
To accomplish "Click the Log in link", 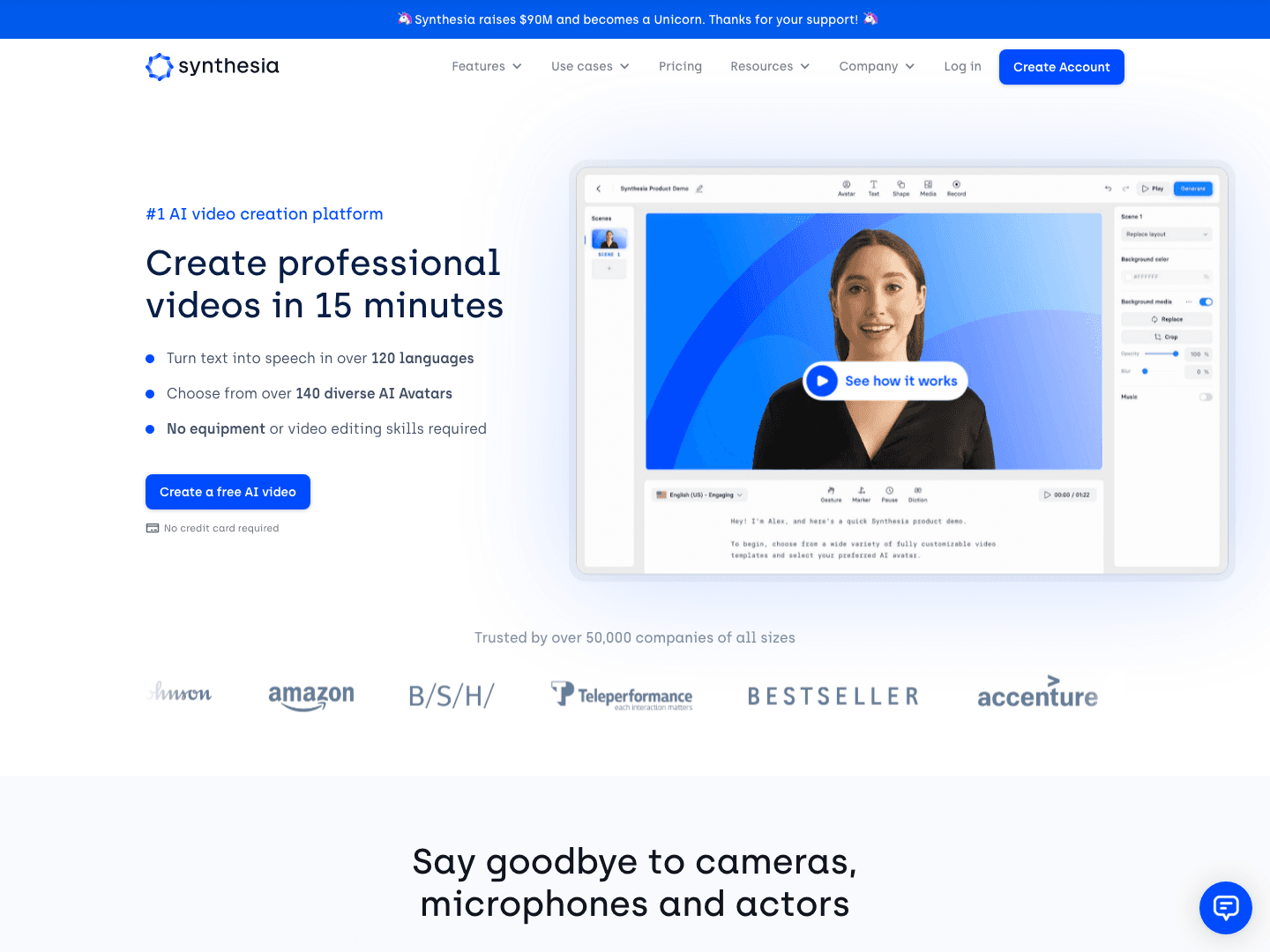I will coord(962,66).
